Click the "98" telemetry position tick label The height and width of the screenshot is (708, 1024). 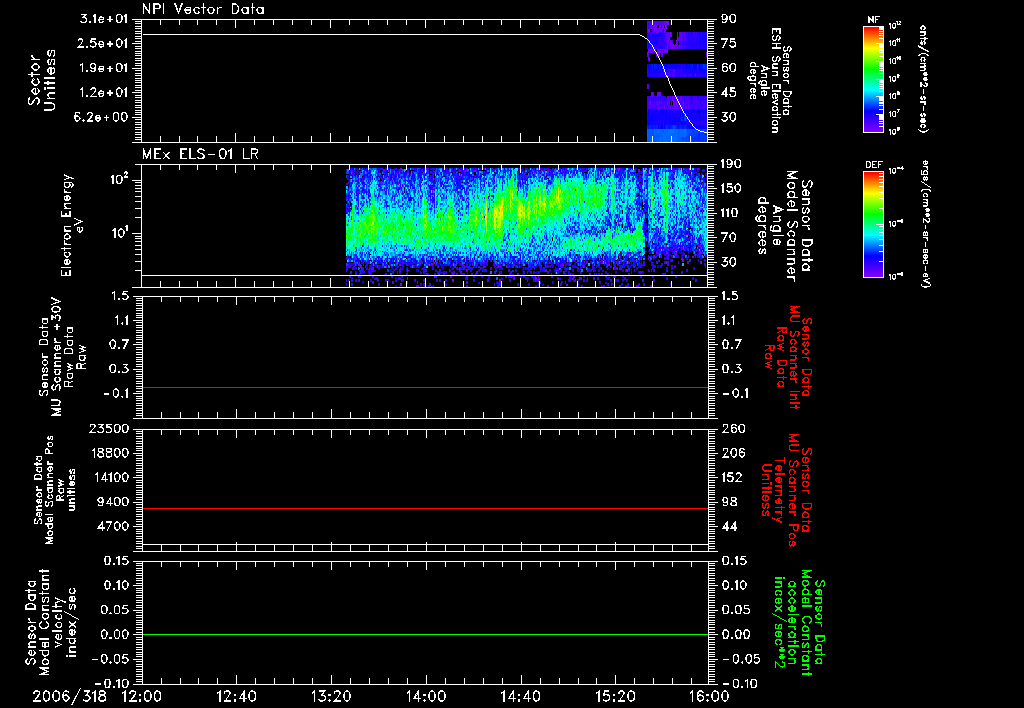(x=729, y=502)
